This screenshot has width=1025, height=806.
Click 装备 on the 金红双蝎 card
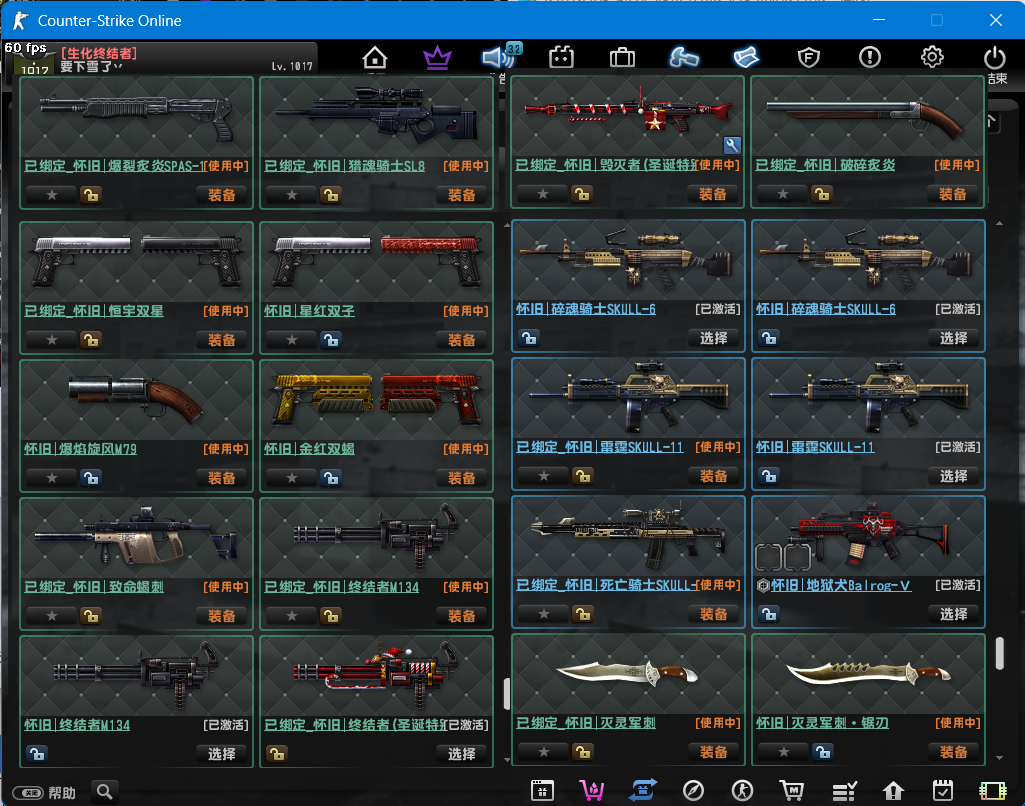pos(462,478)
